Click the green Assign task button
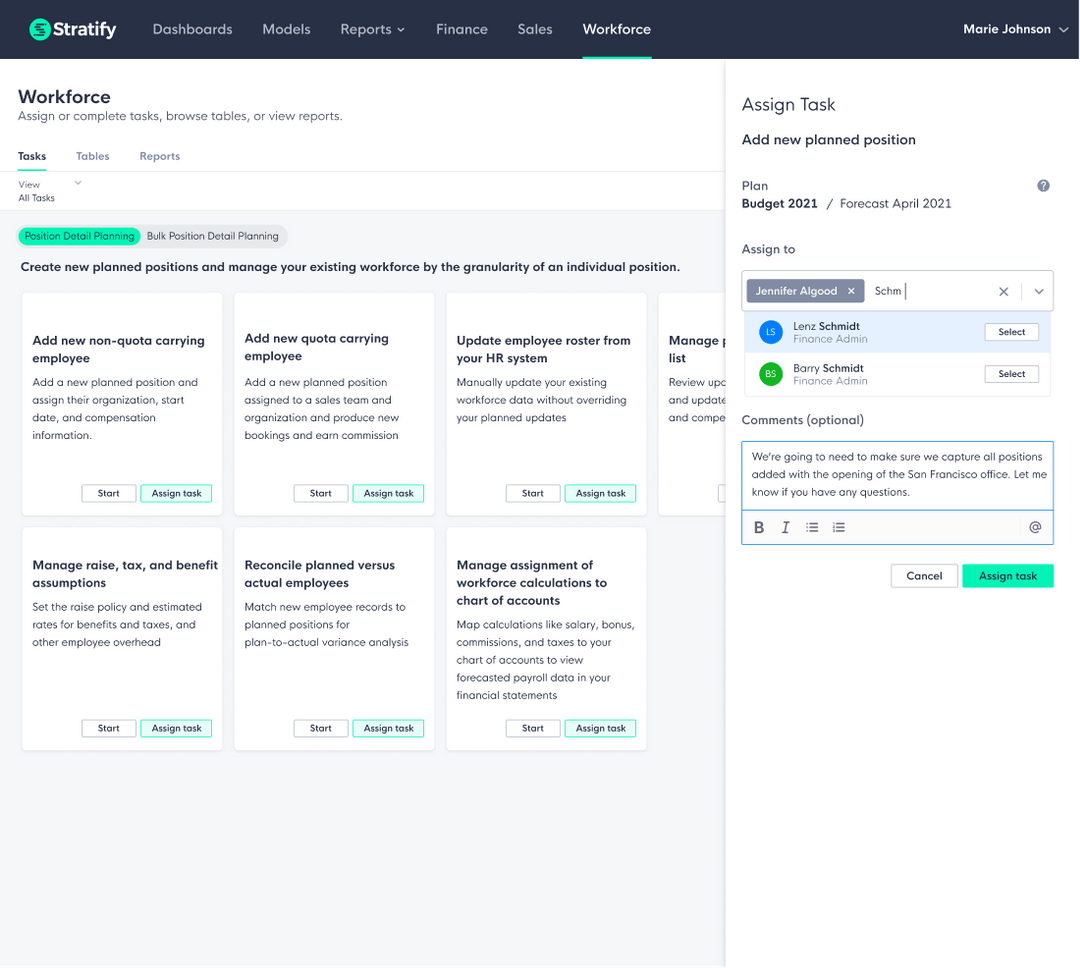The height and width of the screenshot is (968, 1080). [x=1007, y=575]
